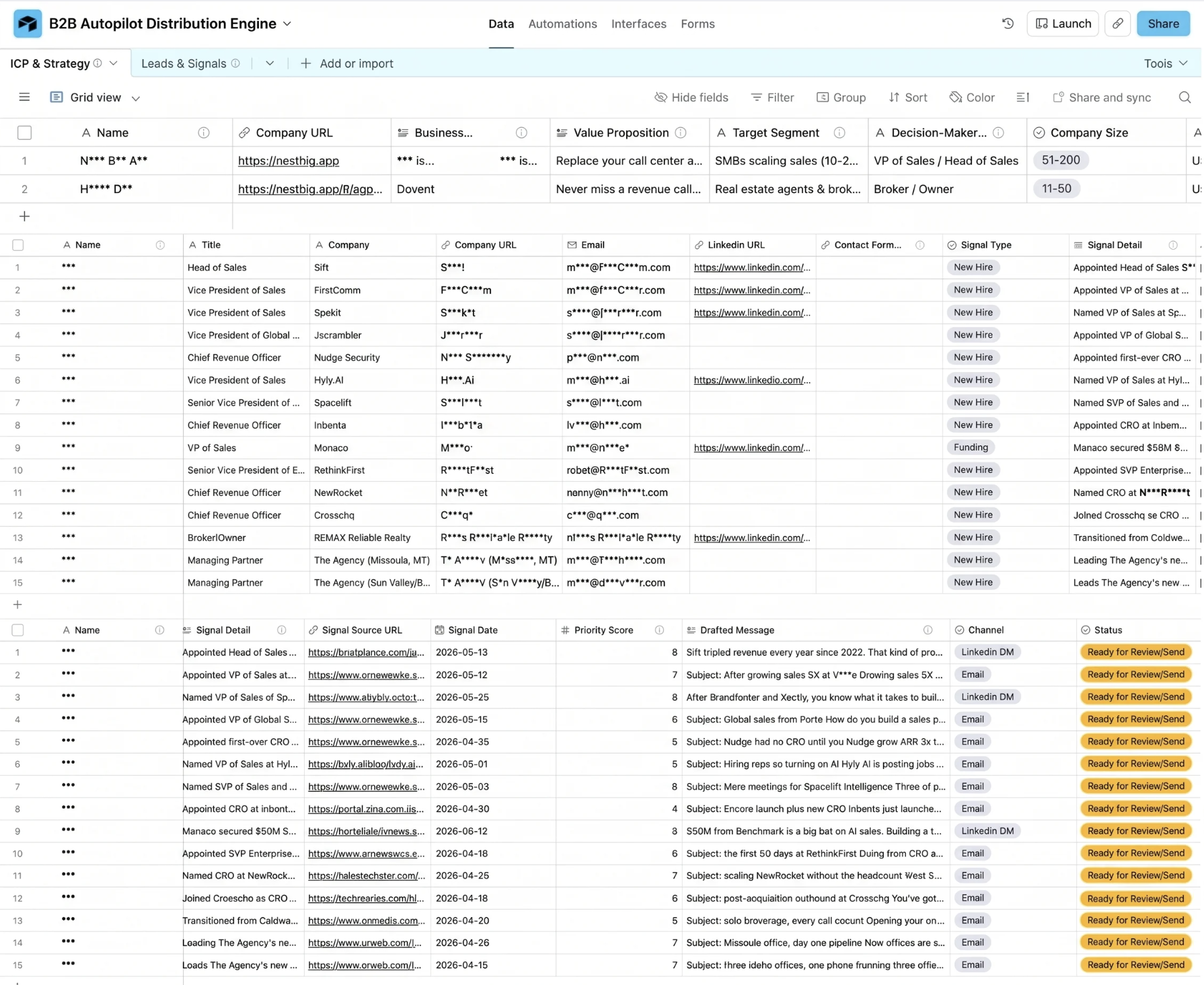Click the blue Share button
This screenshot has height=985, width=1204.
(x=1163, y=24)
